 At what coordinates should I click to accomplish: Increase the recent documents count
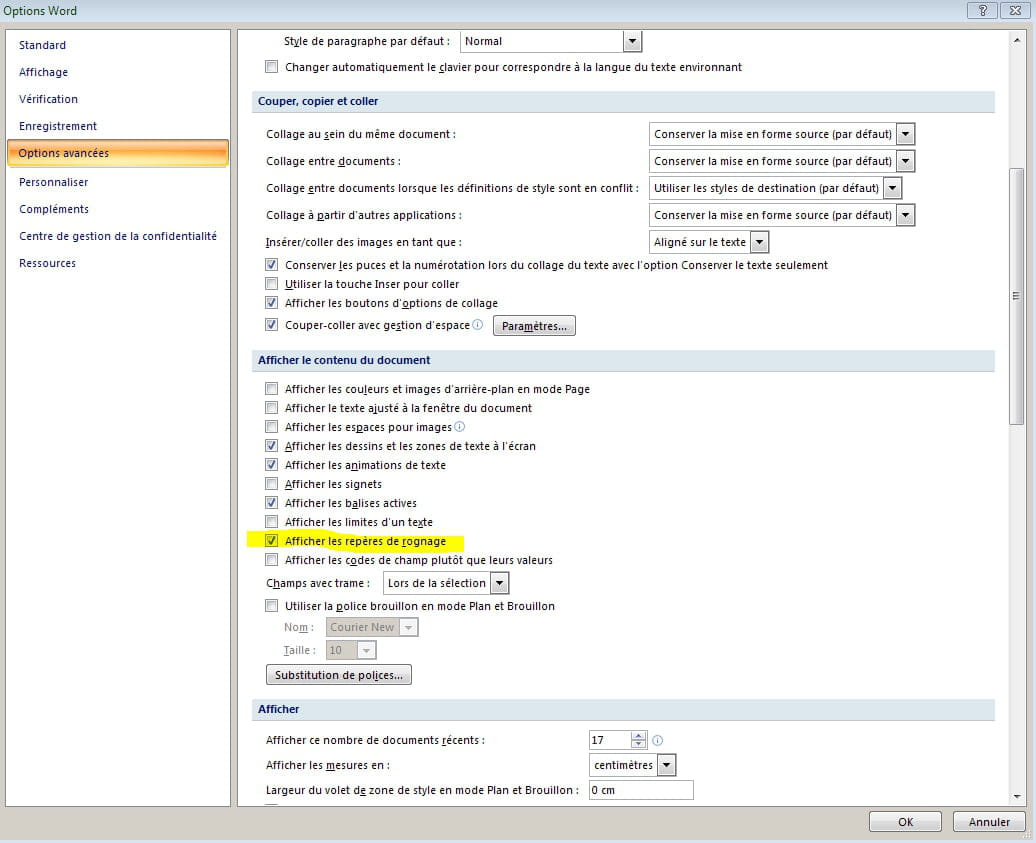[x=638, y=736]
